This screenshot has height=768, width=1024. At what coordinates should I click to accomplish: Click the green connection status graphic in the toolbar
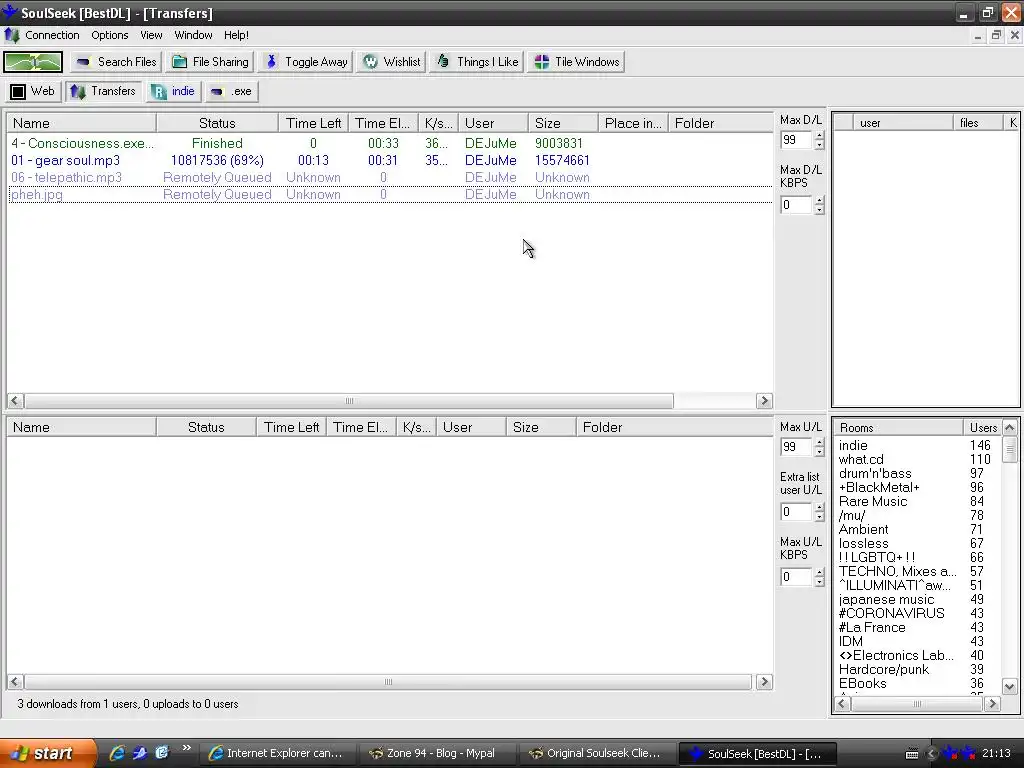33,62
